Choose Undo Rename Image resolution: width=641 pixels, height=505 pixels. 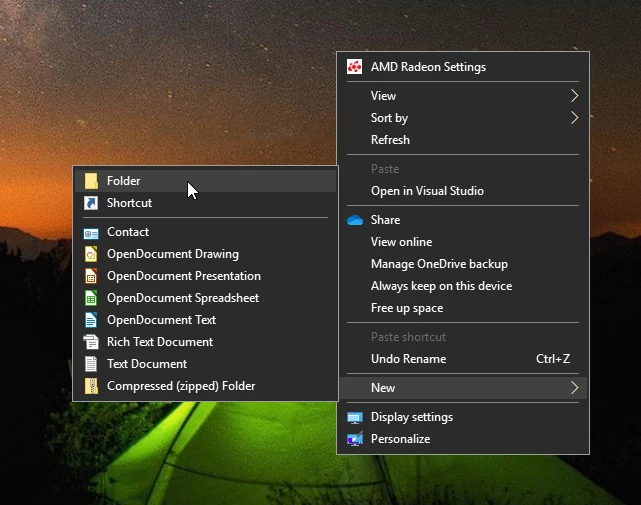(x=463, y=359)
